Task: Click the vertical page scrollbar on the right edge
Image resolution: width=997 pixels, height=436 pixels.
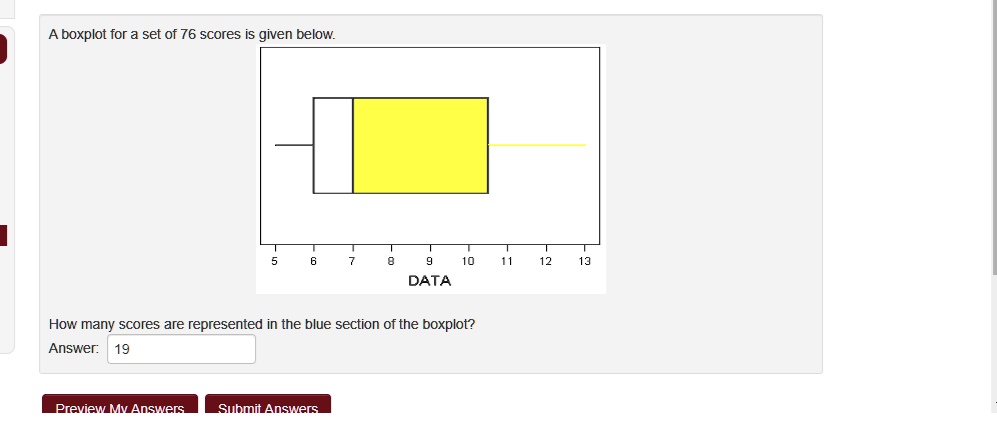Action: [x=994, y=137]
